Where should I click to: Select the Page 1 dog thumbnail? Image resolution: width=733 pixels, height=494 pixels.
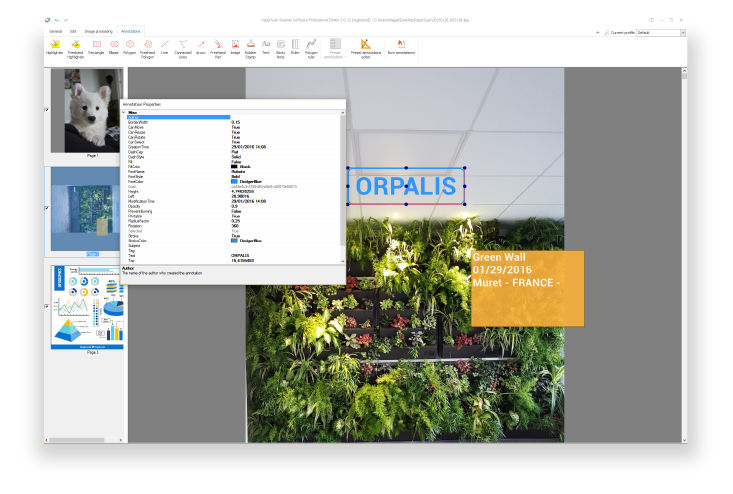[92, 117]
